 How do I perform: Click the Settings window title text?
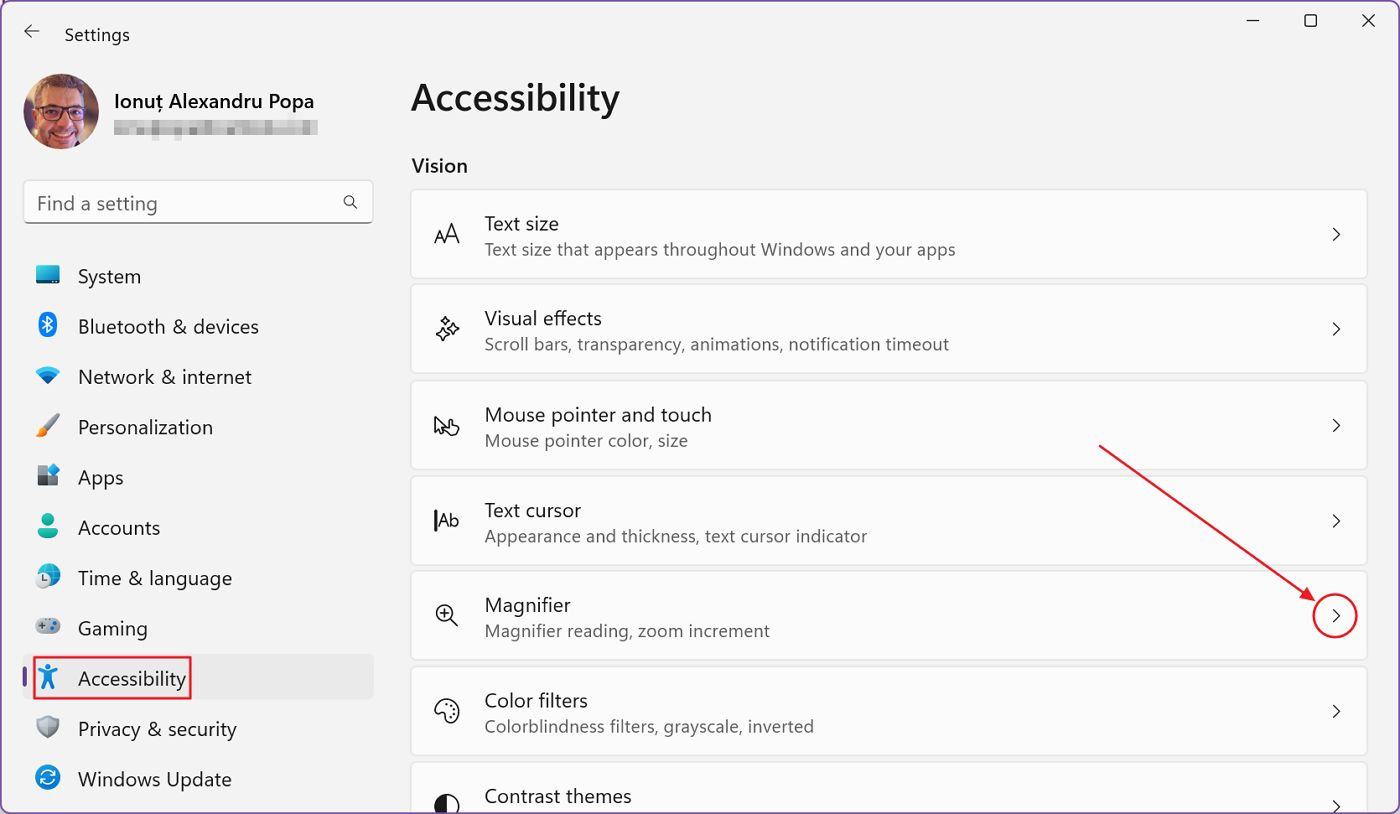coord(97,35)
